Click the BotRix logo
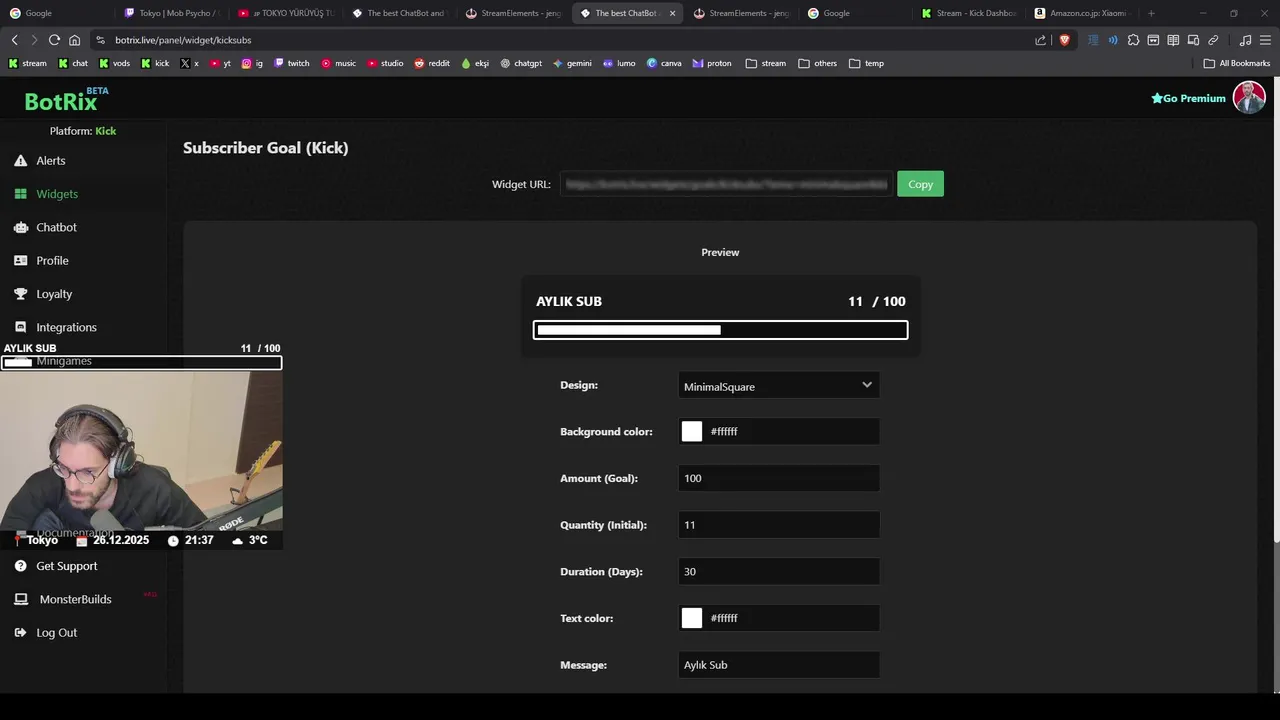Screen dimensions: 1280x720 tap(66, 100)
